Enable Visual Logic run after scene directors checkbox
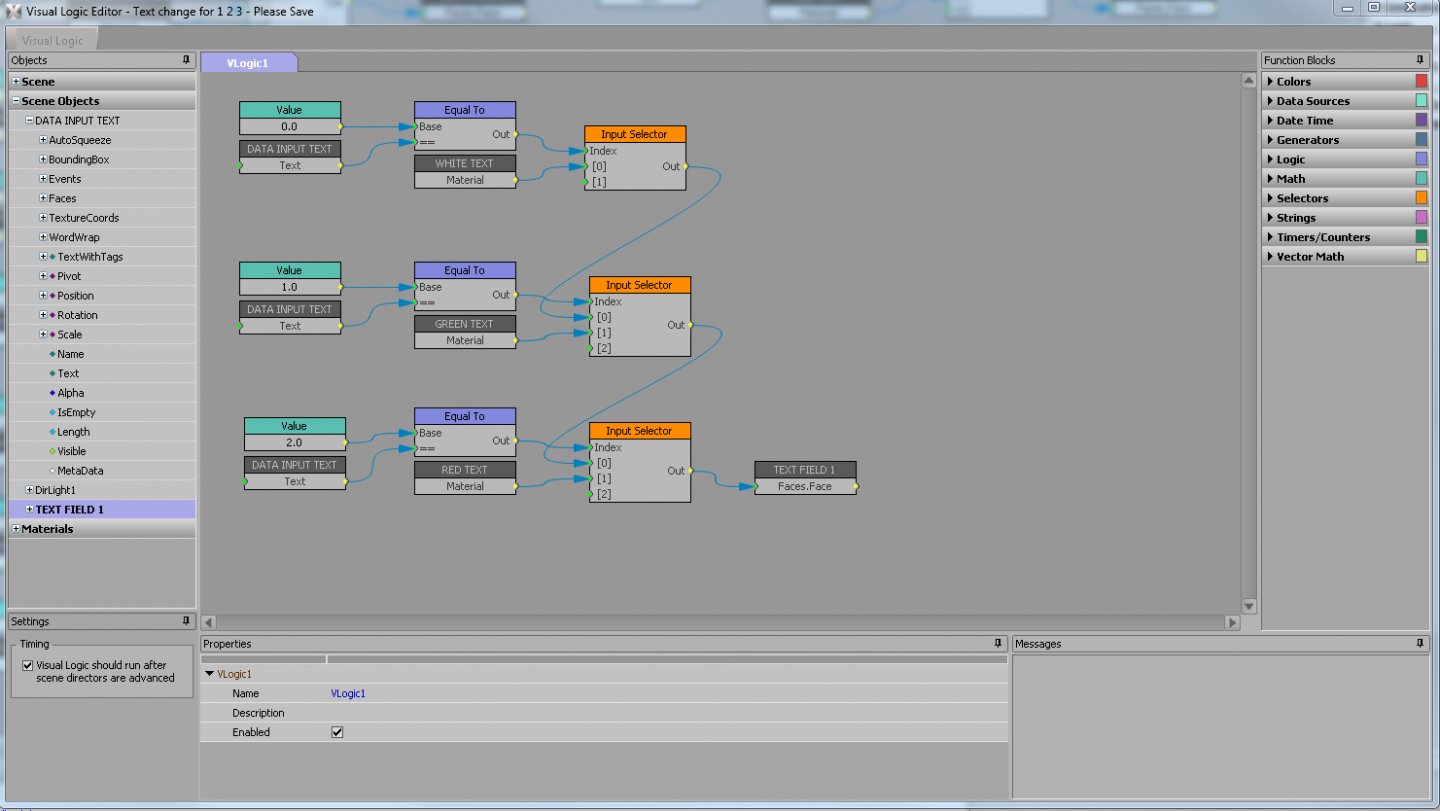1440x811 pixels. click(28, 665)
